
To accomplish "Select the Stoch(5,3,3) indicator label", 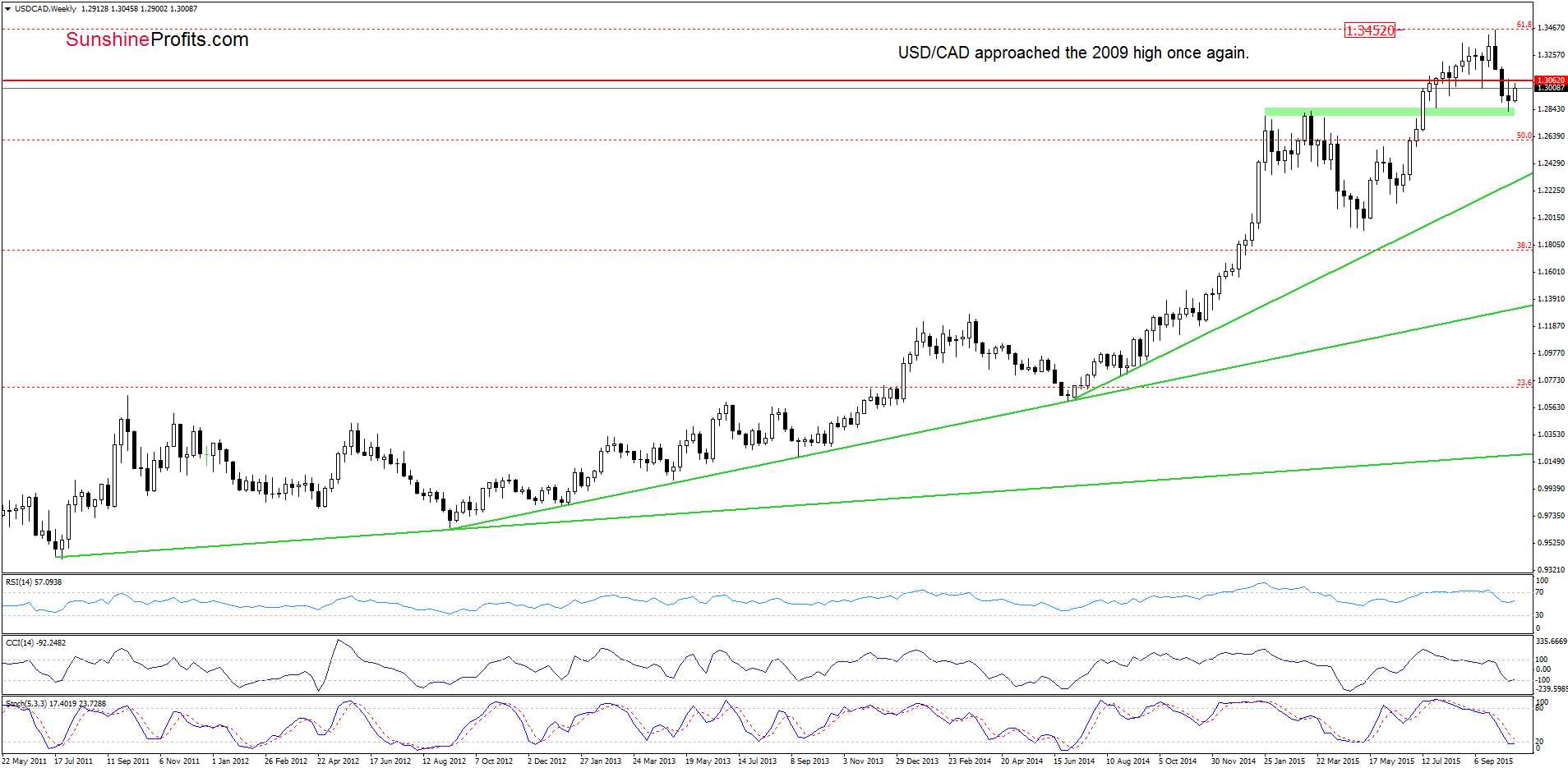I will tap(55, 704).
